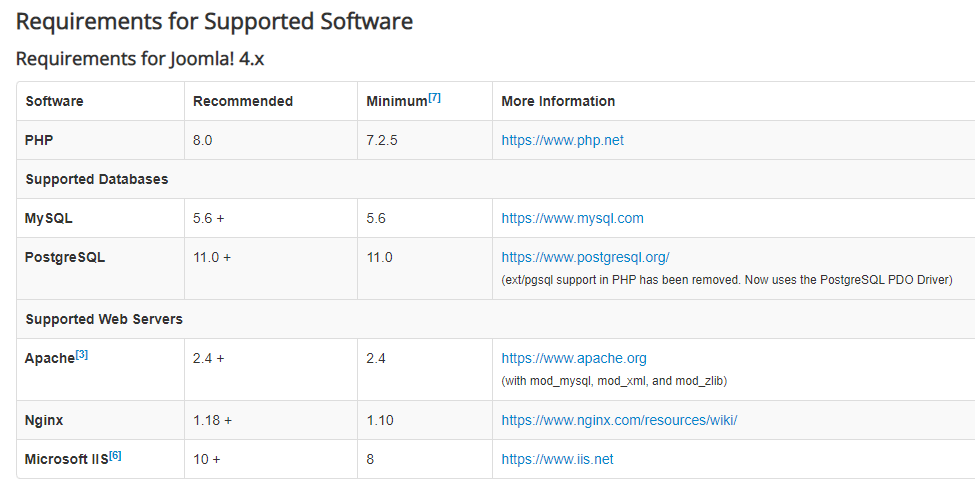Click IIS recommended value 10 +

(x=206, y=460)
